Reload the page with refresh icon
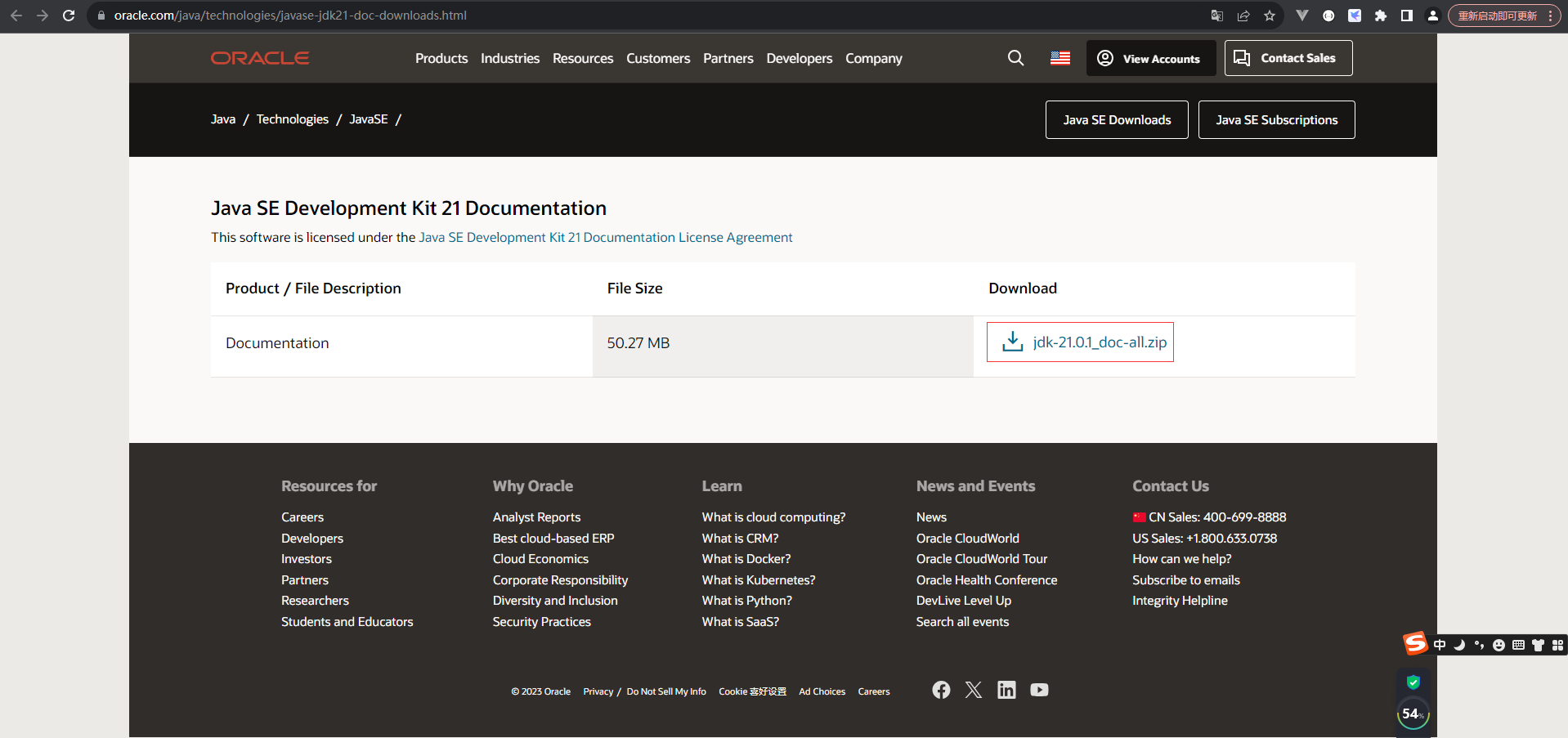Screen dimensions: 1568x738 point(69,16)
